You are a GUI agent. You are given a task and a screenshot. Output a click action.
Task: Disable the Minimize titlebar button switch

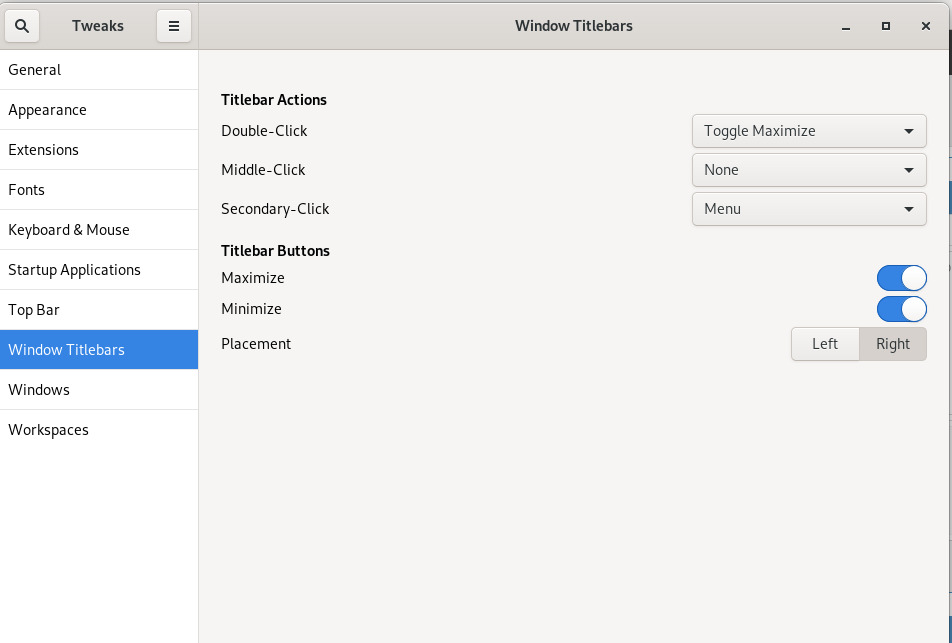[901, 309]
